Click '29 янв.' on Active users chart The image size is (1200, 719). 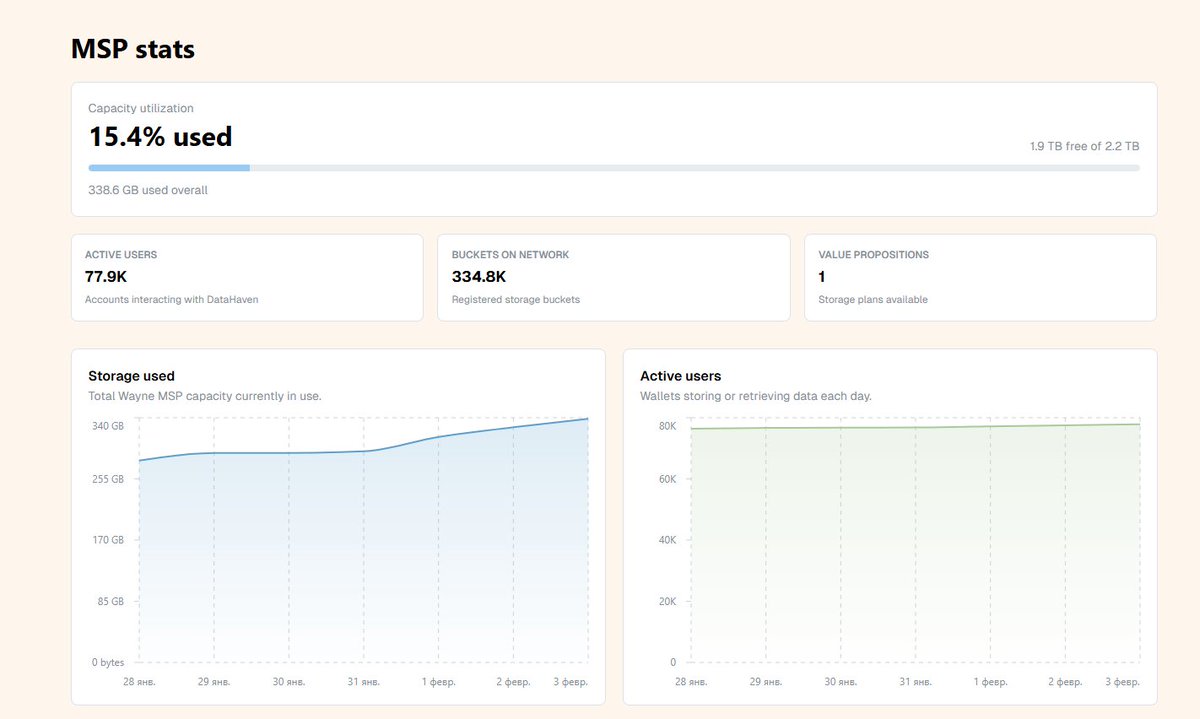[x=766, y=682]
